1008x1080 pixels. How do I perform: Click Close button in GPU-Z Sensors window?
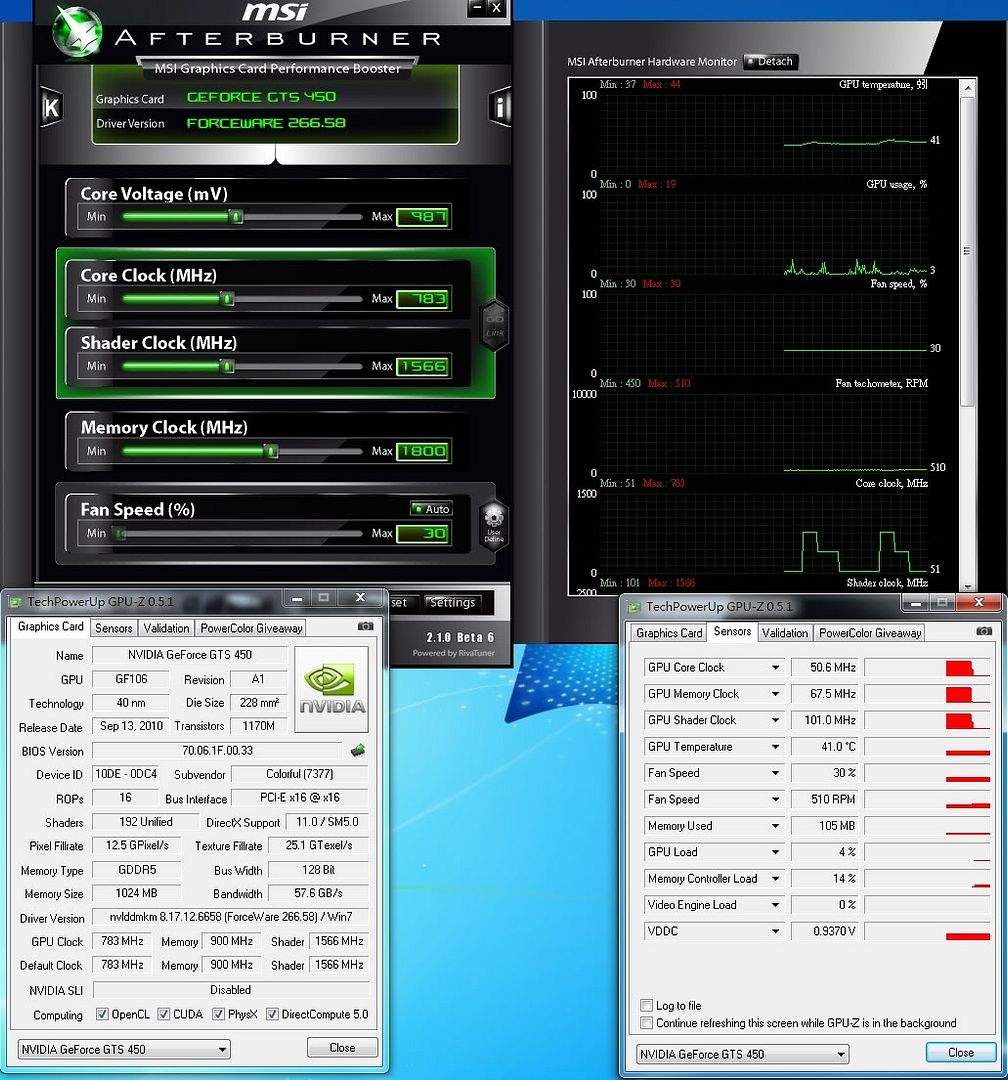point(960,1052)
